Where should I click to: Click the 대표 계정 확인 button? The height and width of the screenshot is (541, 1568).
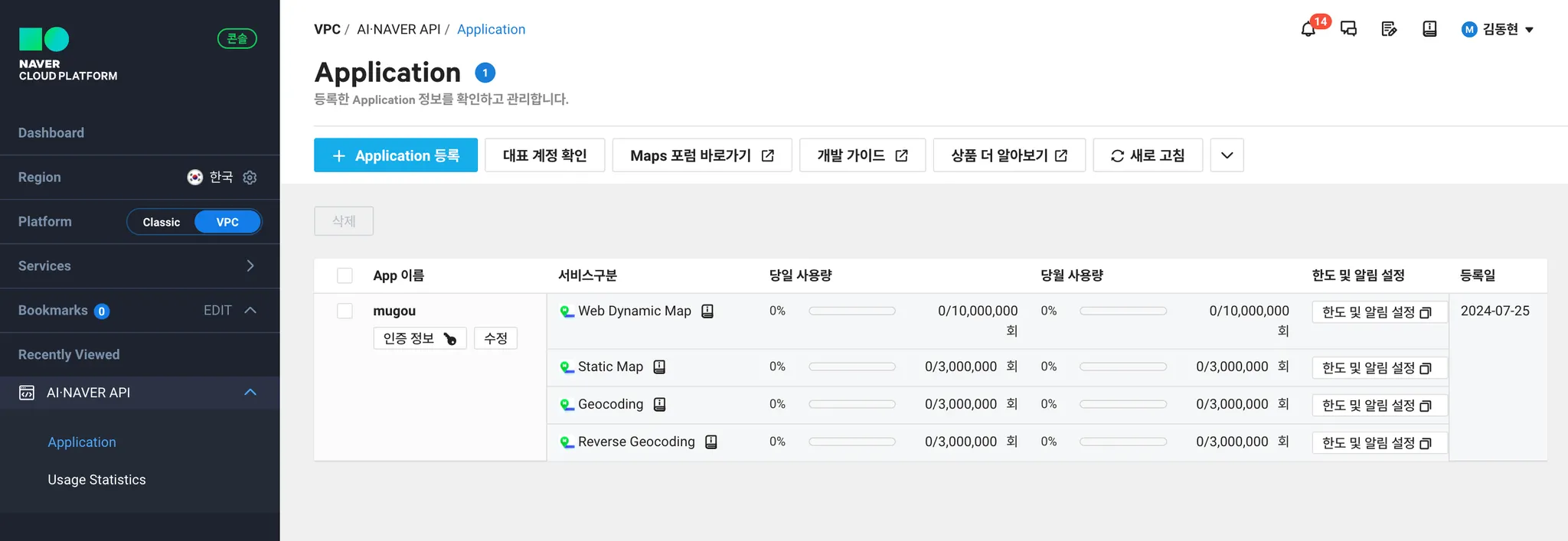[545, 155]
